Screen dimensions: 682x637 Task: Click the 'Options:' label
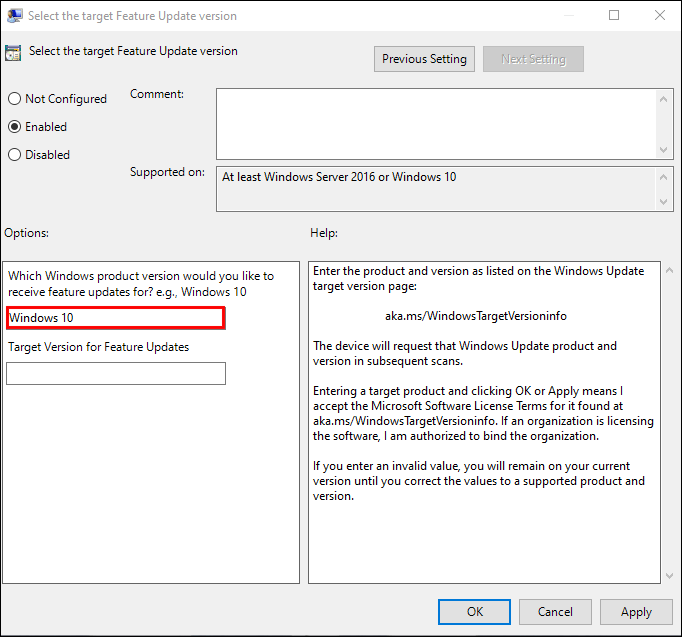(x=27, y=233)
